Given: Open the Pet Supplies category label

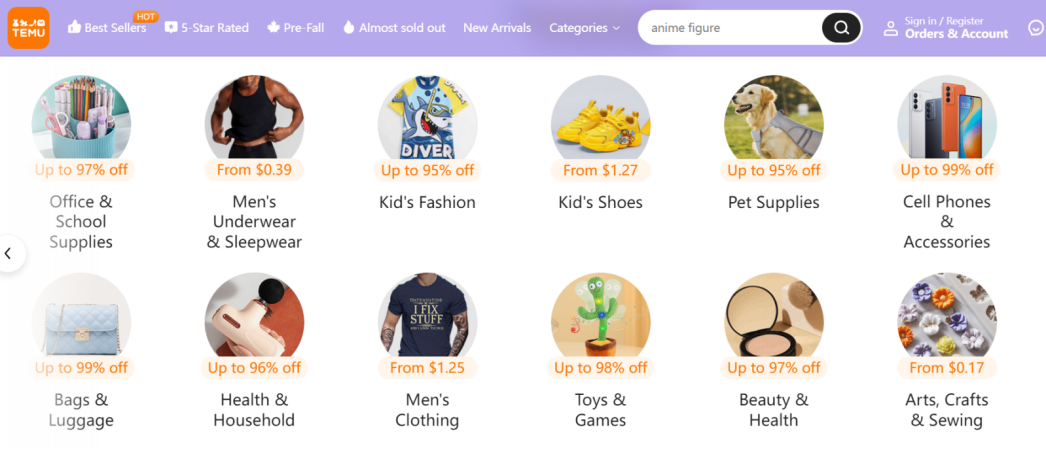Looking at the screenshot, I should coord(773,202).
